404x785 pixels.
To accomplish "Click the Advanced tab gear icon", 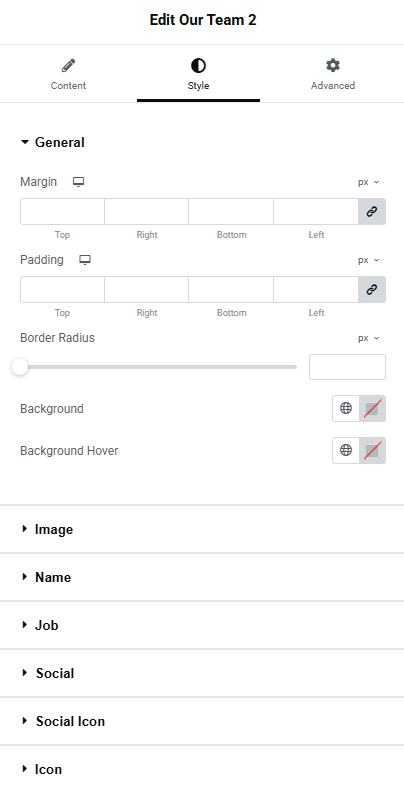I will pos(333,65).
